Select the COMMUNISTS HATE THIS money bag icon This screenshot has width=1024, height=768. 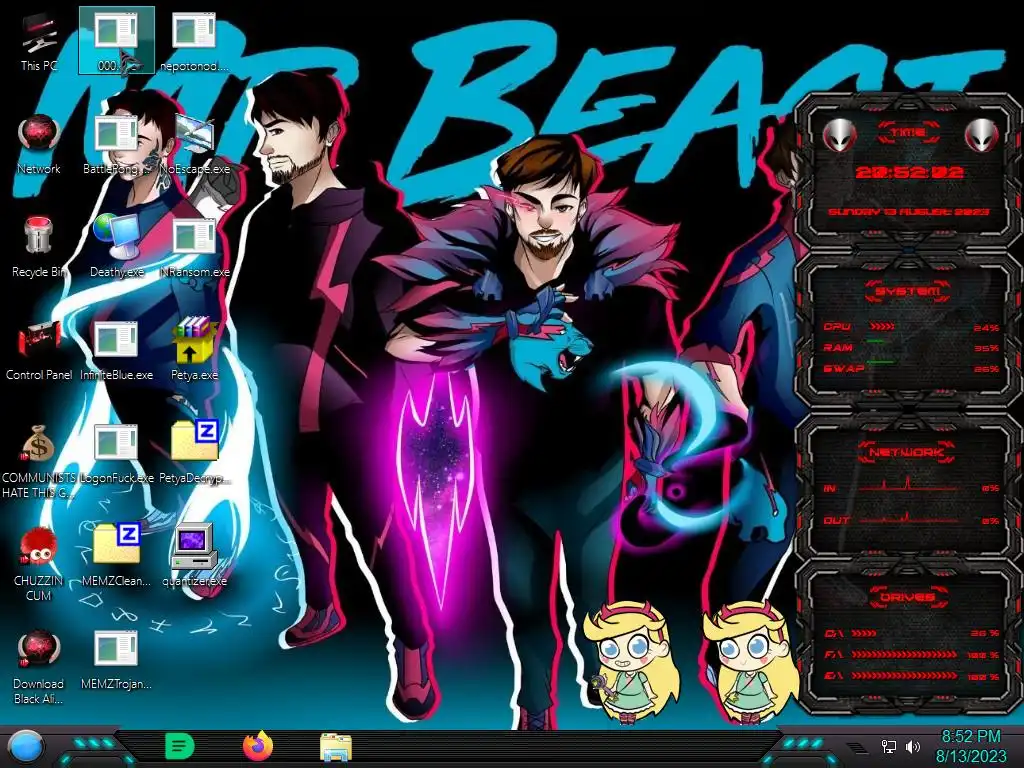point(39,460)
